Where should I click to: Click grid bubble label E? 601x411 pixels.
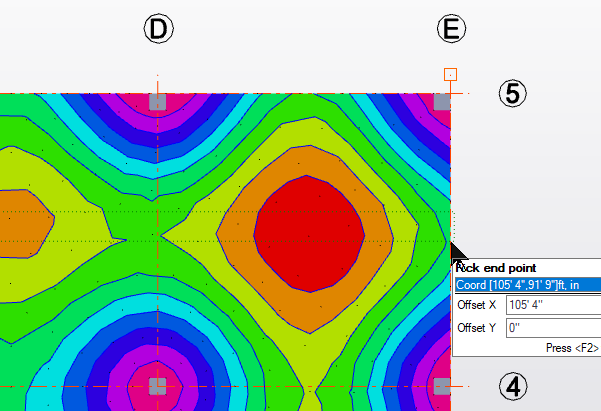(452, 29)
